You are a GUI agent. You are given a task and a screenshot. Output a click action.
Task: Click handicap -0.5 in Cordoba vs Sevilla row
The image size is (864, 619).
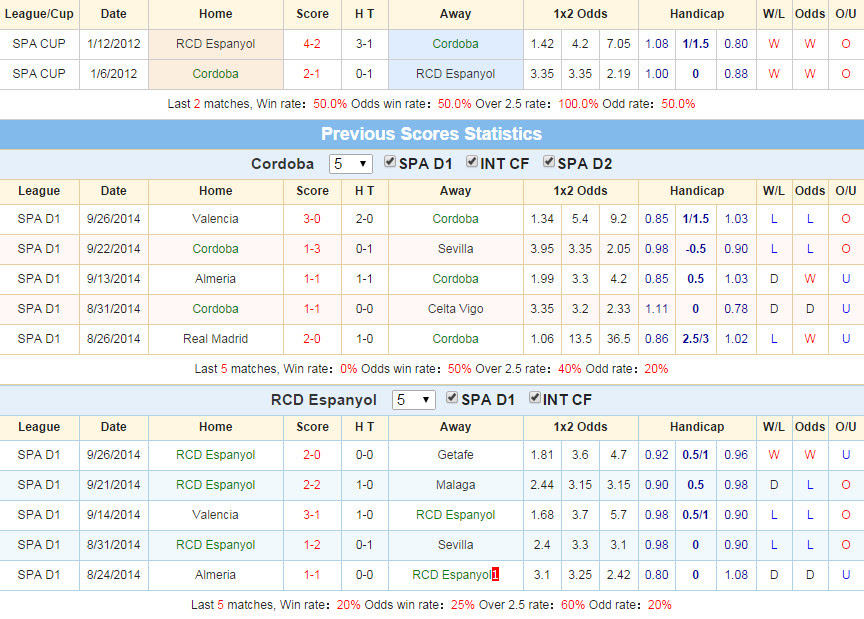point(695,249)
